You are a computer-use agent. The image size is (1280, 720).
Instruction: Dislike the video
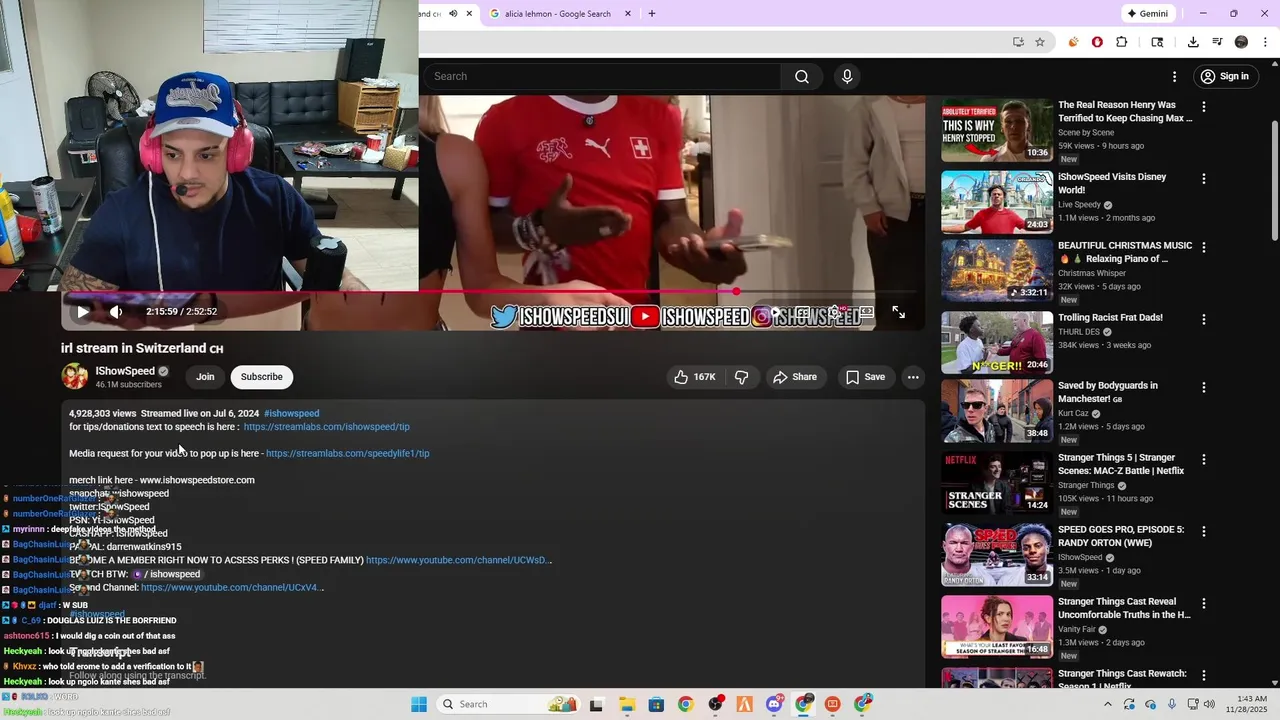point(741,377)
